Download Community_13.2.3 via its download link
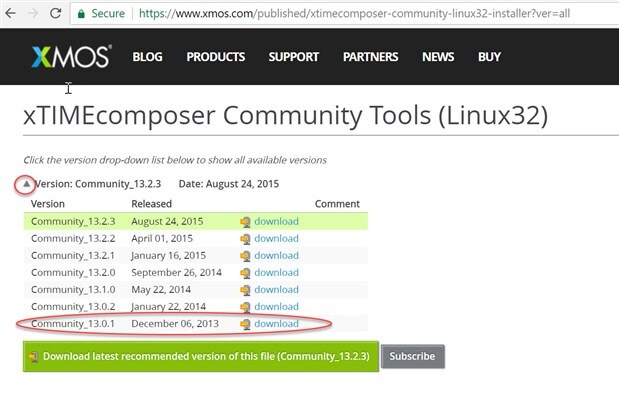The image size is (619, 406). (x=276, y=221)
